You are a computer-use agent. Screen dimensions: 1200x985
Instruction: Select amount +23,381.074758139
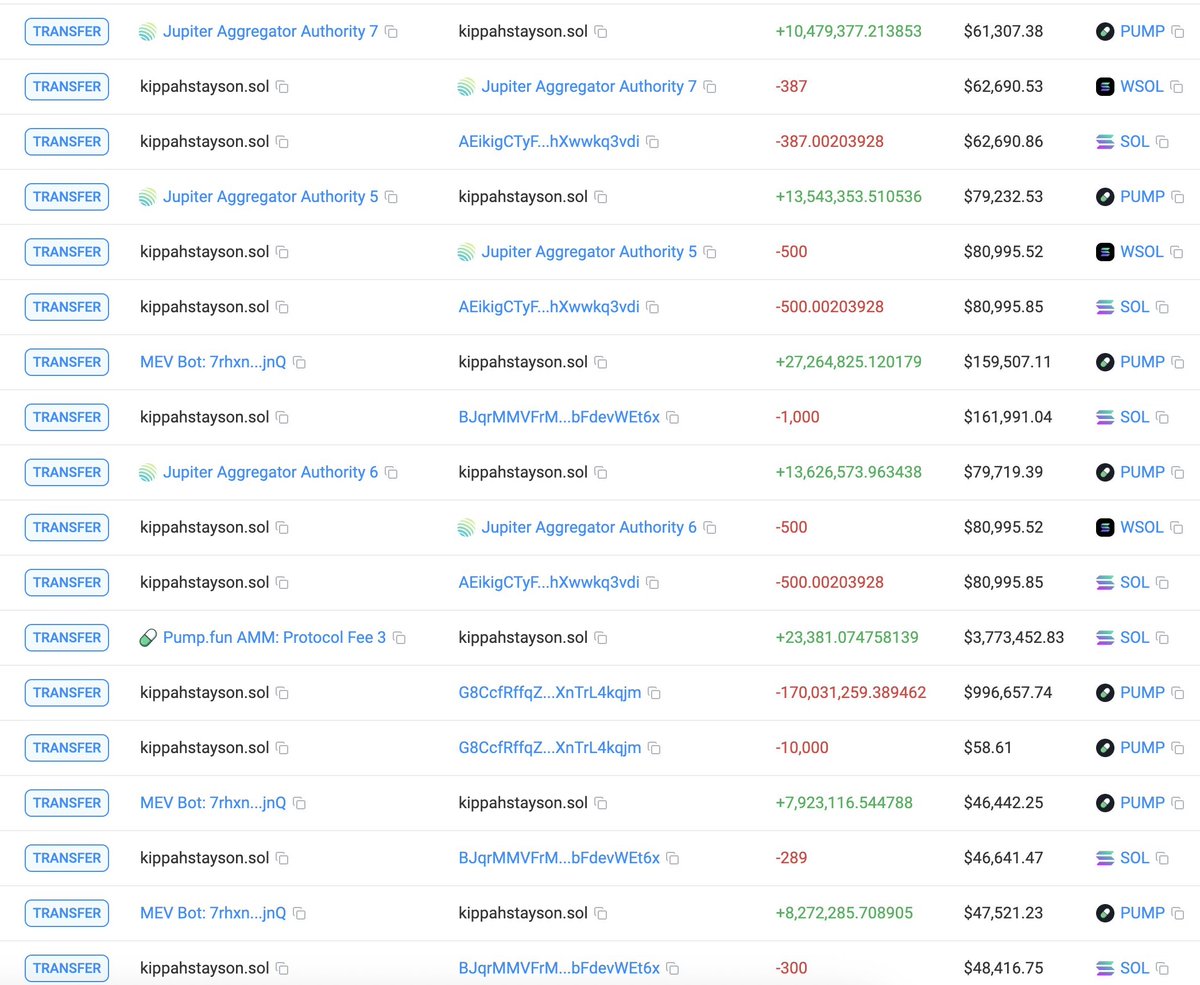click(847, 637)
